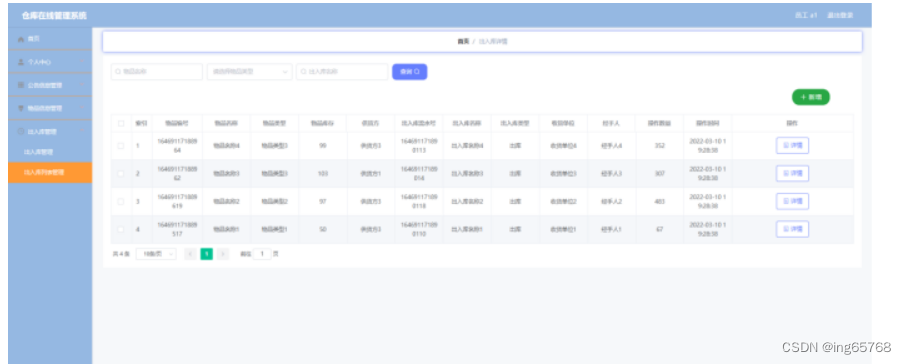Click the 物品编号 column header
This screenshot has width=906, height=364.
coord(177,123)
